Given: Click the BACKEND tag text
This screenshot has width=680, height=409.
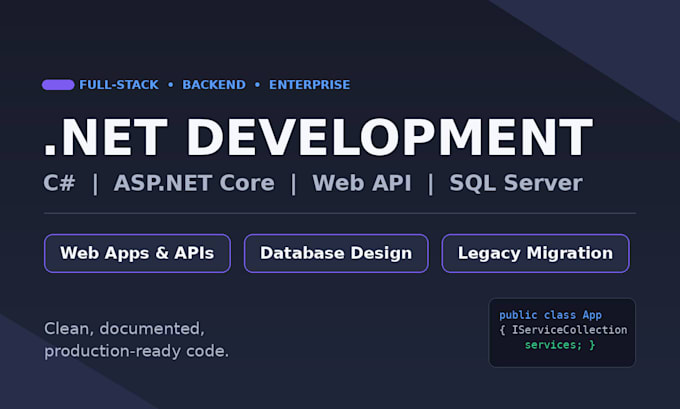Looking at the screenshot, I should pyautogui.click(x=214, y=85).
